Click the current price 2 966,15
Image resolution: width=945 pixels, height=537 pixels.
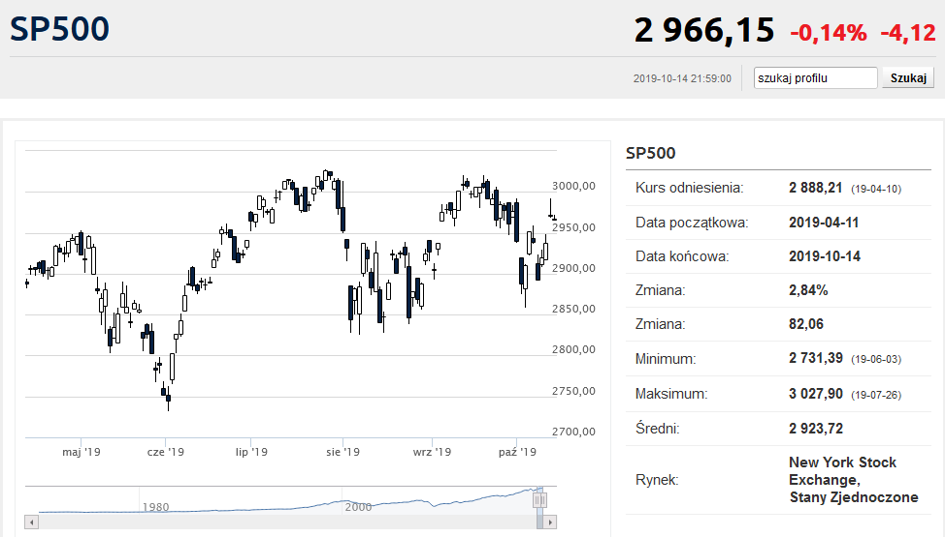click(x=704, y=30)
